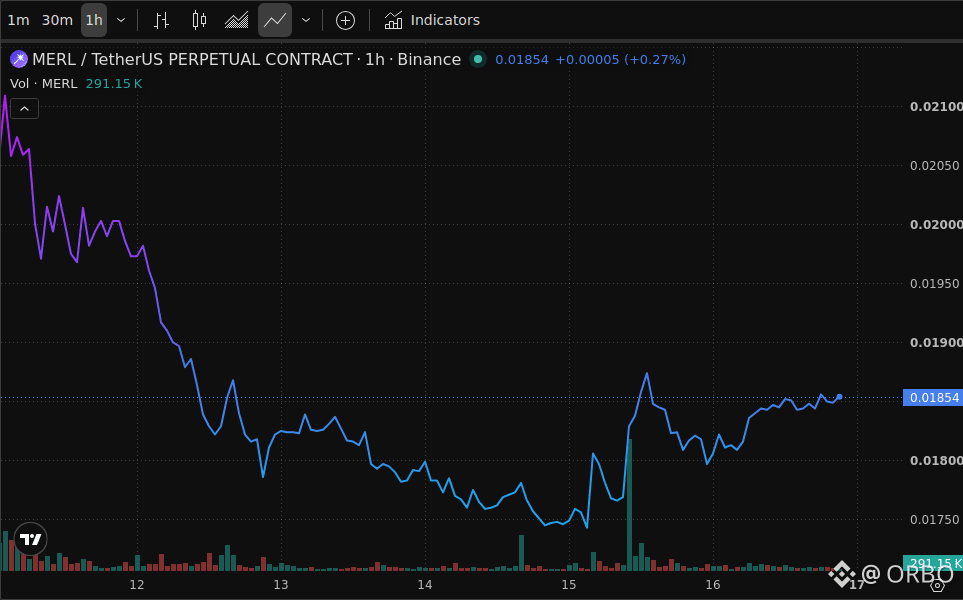Select the 1h timeframe
963x600 pixels.
[x=94, y=20]
